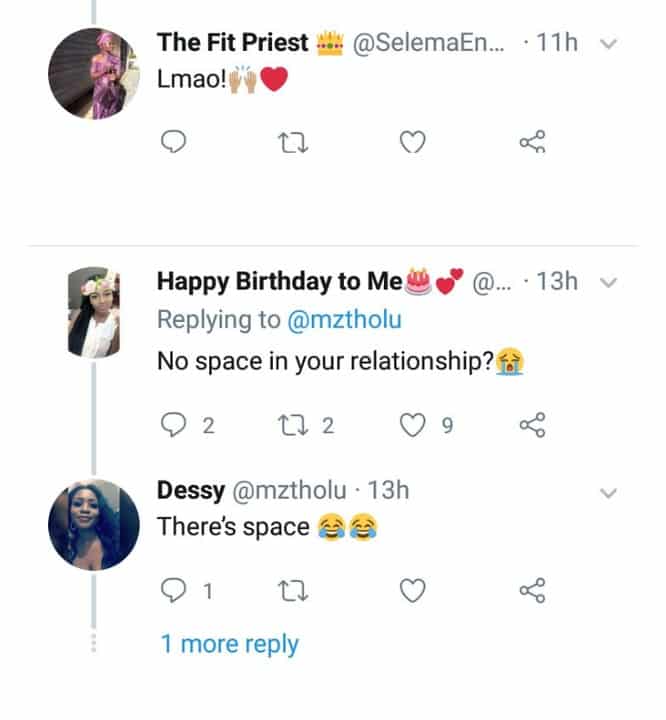
Task: Show 1 more reply
Action: point(229,645)
